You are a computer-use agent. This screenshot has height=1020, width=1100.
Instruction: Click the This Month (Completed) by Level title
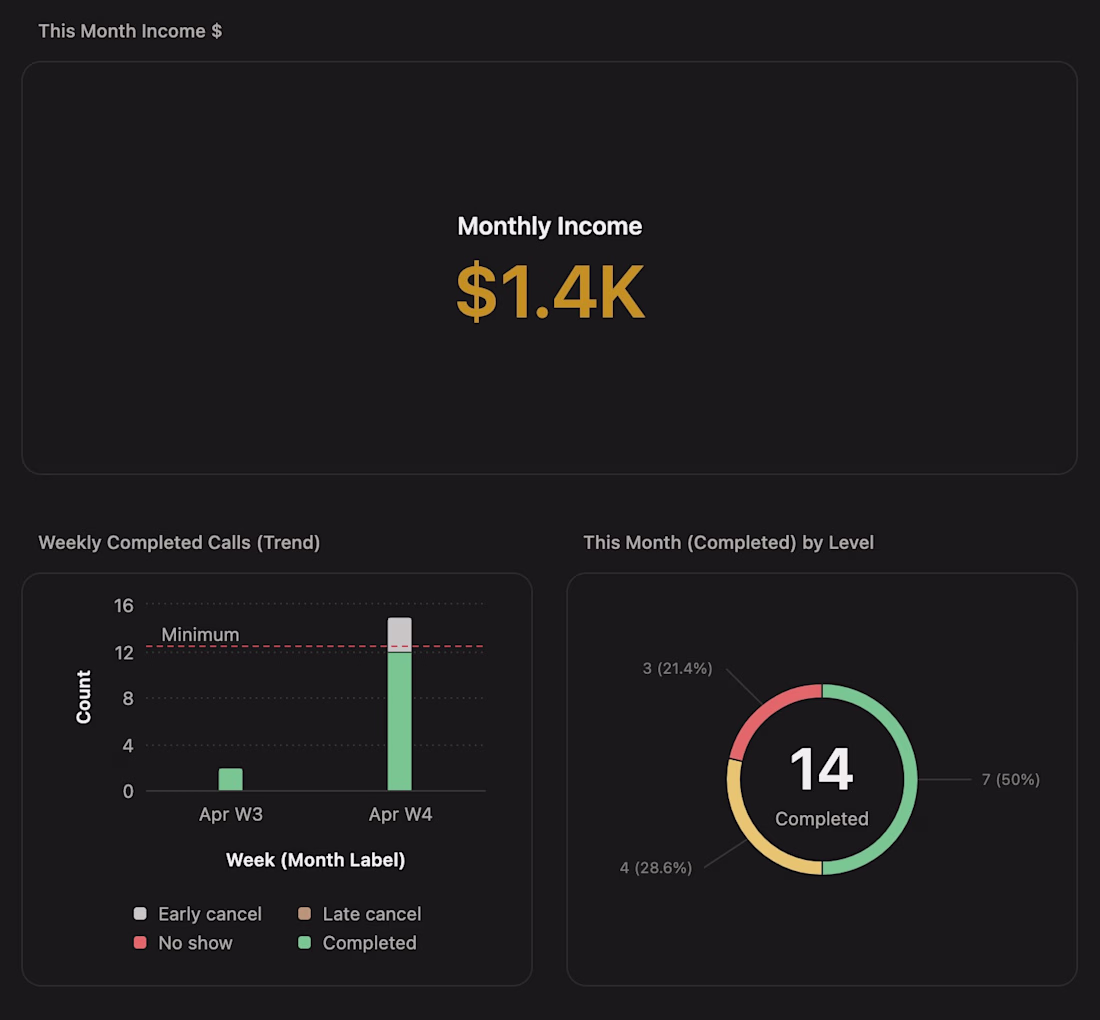coord(728,543)
